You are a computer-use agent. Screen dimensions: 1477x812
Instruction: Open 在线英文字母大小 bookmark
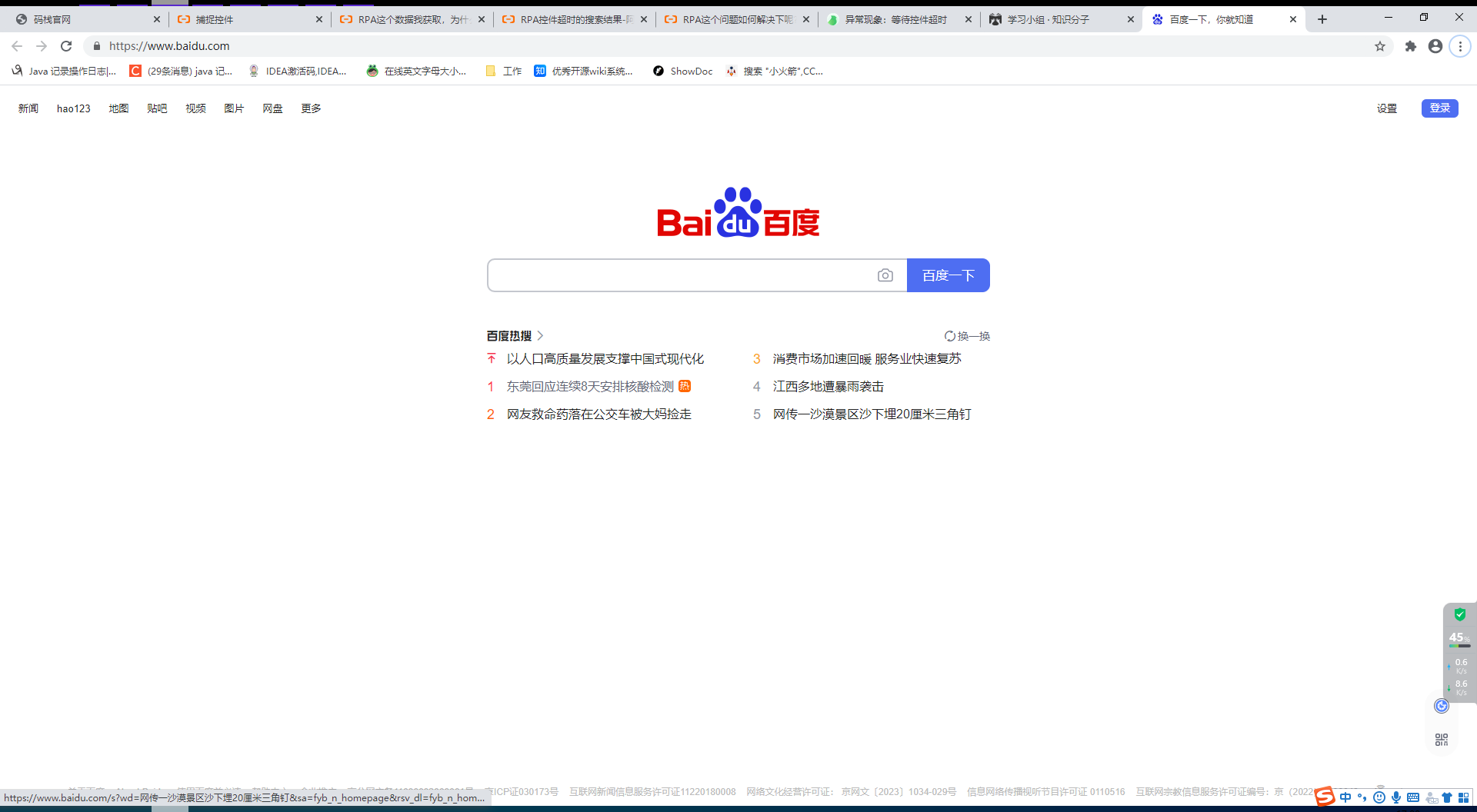tap(416, 71)
